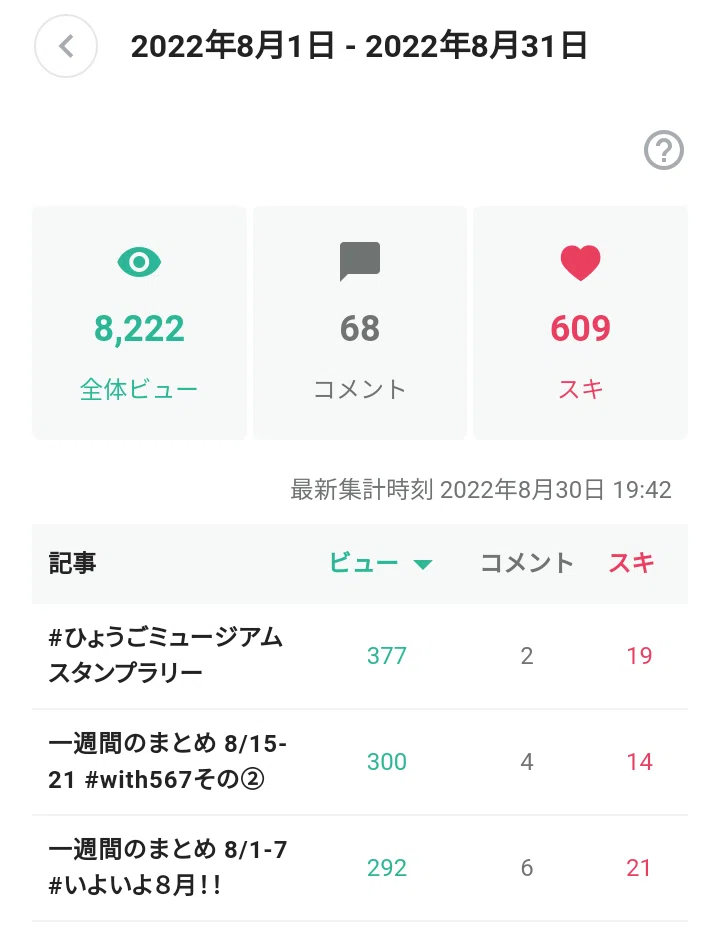Screen dimensions: 720x928
Task: Click the 377 view count
Action: point(387,655)
